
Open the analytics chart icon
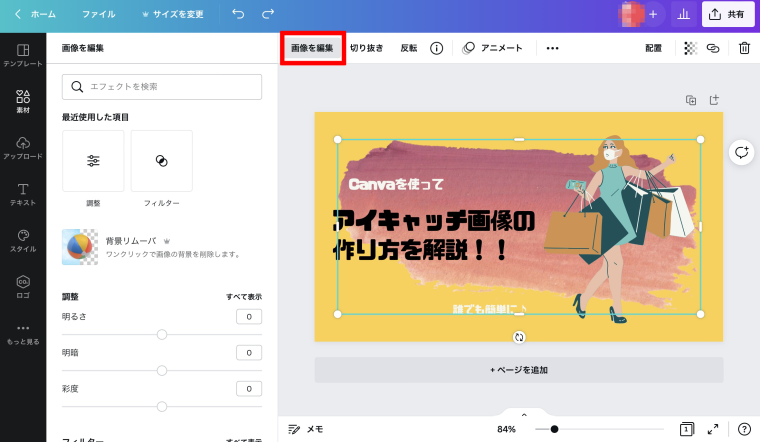click(x=683, y=15)
